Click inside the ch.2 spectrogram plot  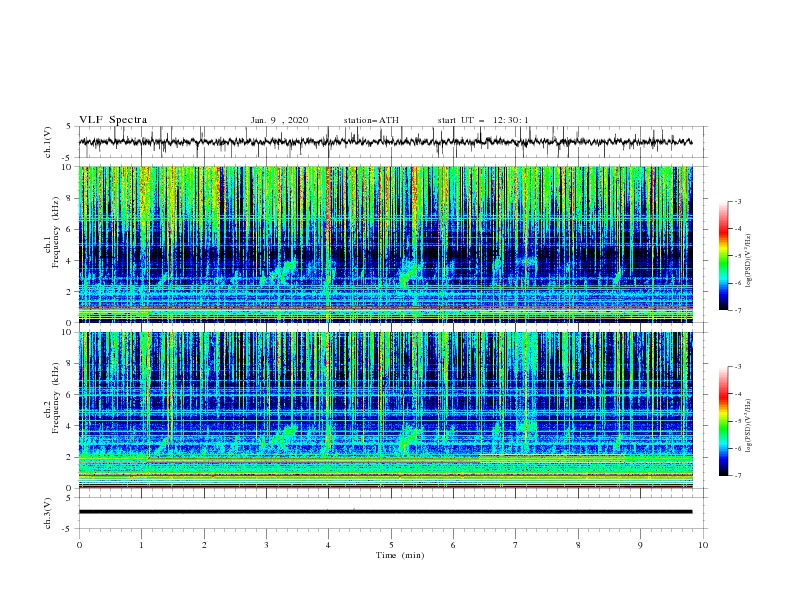pos(385,410)
